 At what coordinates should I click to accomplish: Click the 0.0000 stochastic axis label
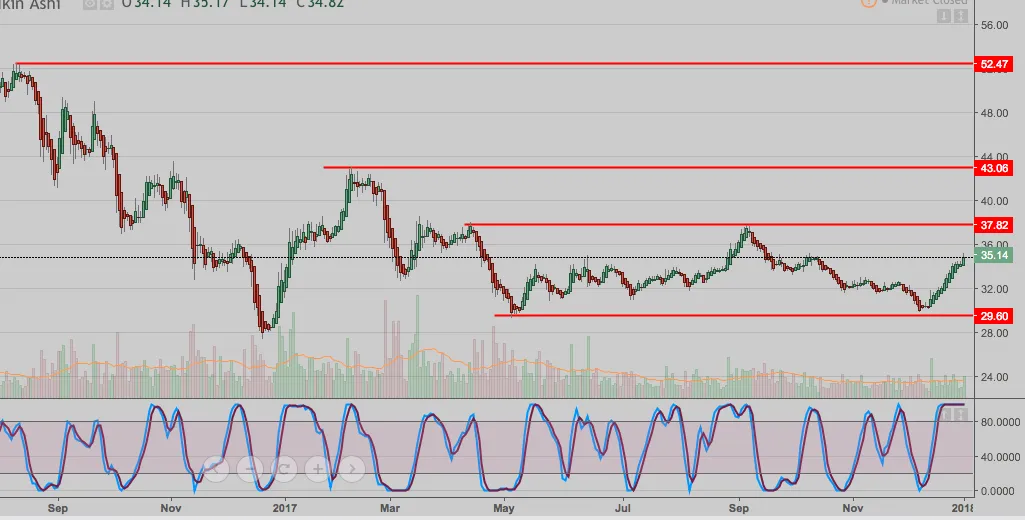[x=997, y=491]
